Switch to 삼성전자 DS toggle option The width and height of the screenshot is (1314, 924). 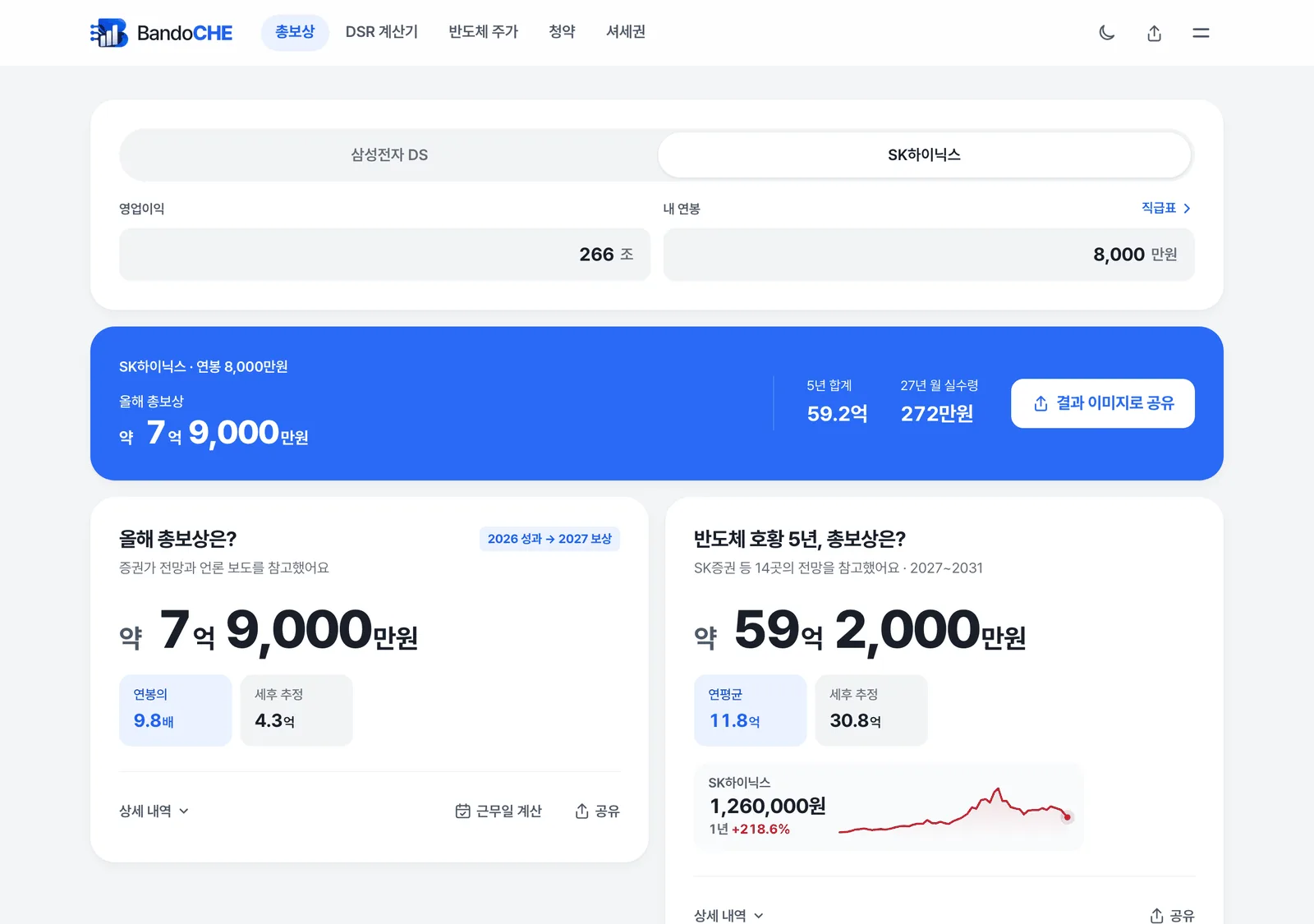click(389, 154)
